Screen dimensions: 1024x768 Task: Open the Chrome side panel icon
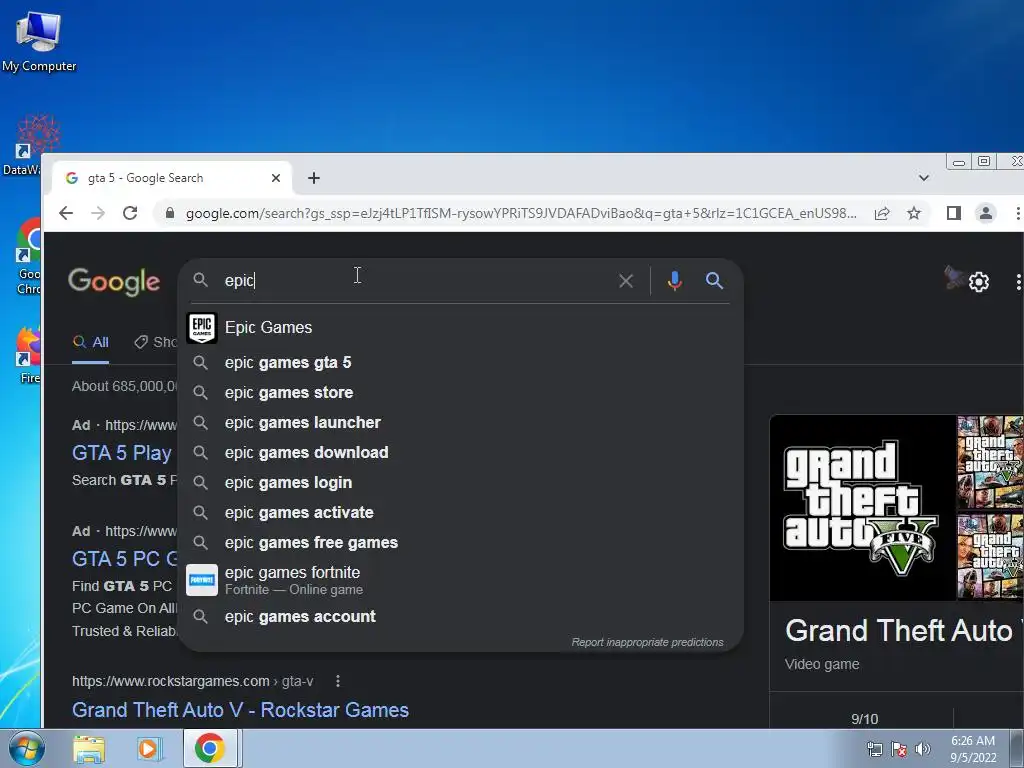point(953,213)
